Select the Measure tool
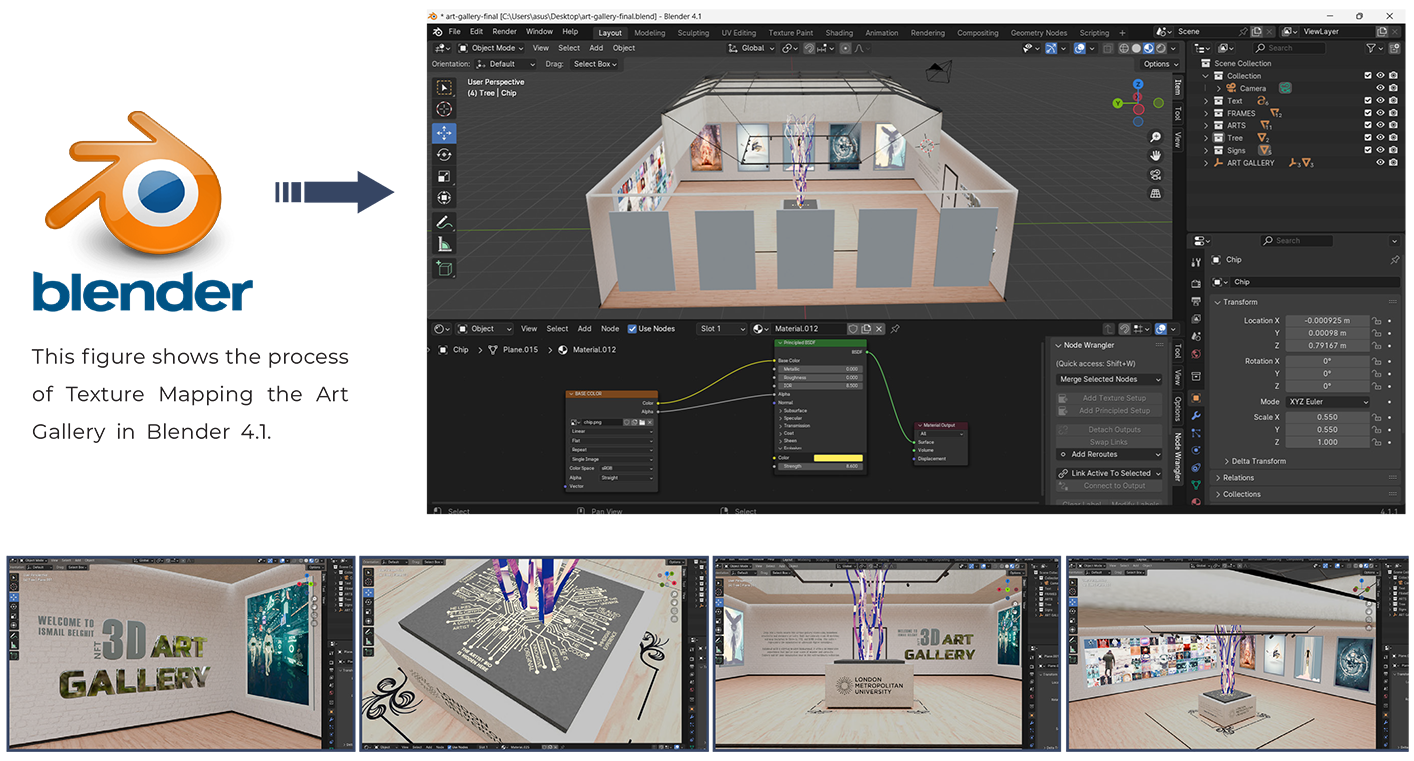1414x761 pixels. coord(444,244)
